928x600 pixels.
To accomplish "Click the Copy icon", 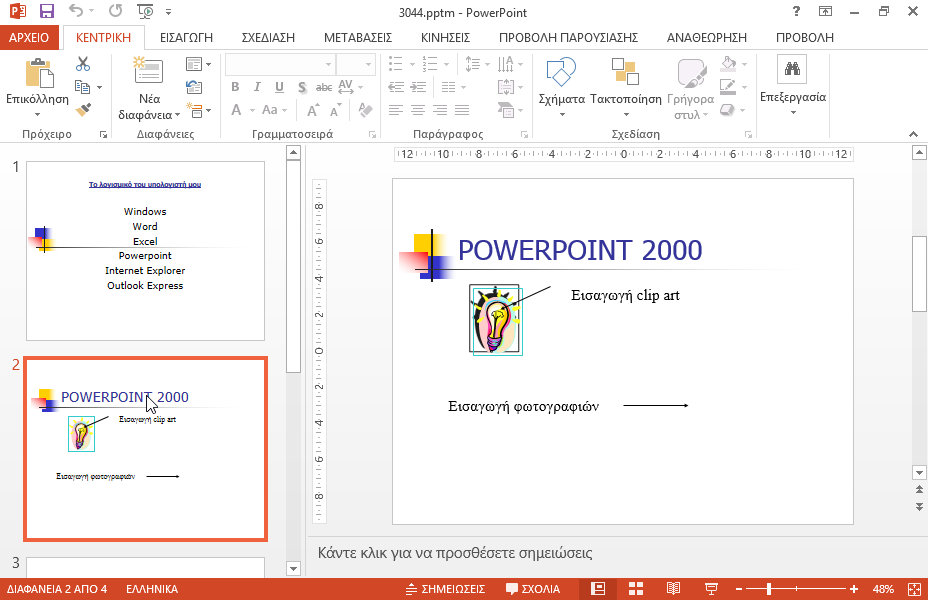I will (82, 88).
